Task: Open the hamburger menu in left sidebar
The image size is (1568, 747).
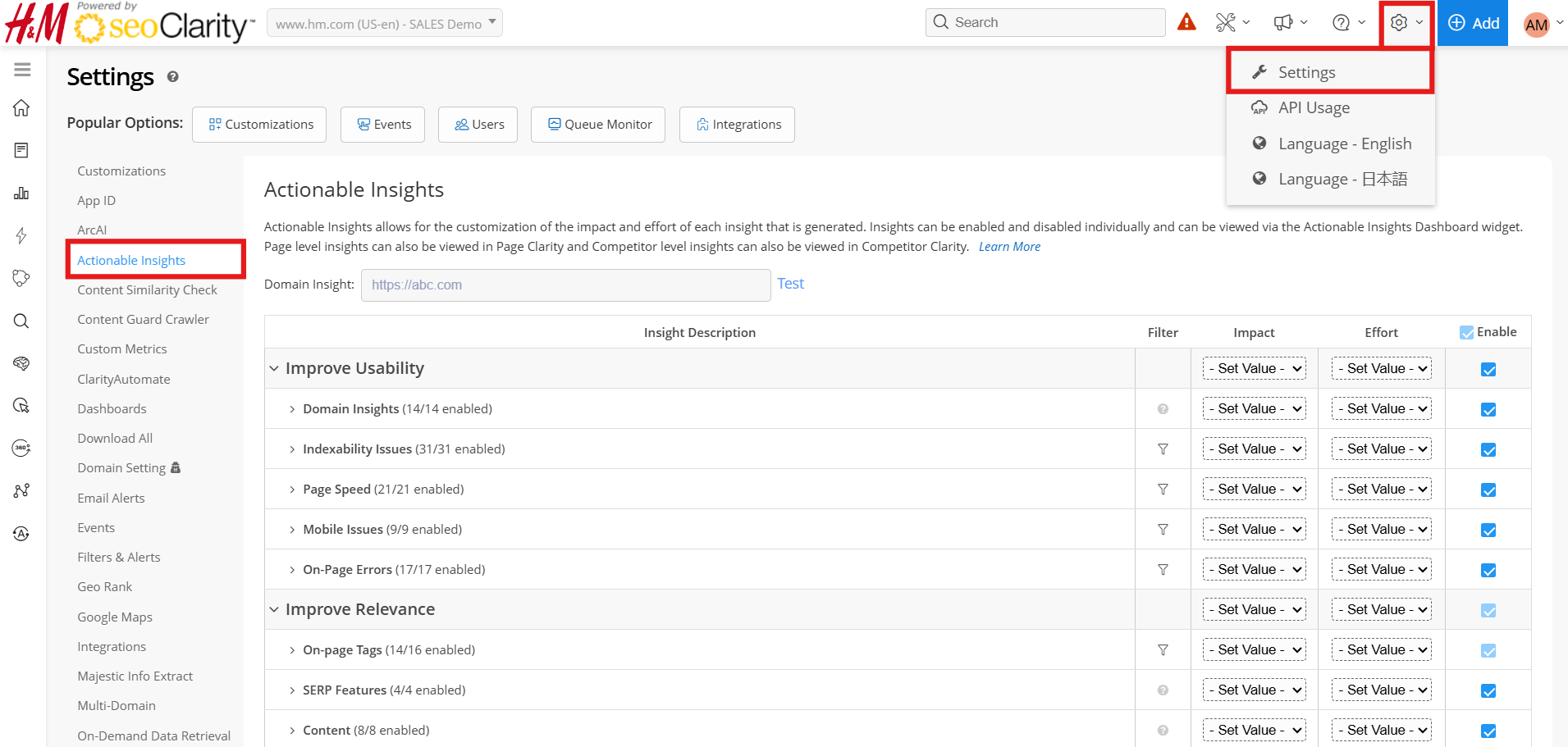Action: coord(22,70)
